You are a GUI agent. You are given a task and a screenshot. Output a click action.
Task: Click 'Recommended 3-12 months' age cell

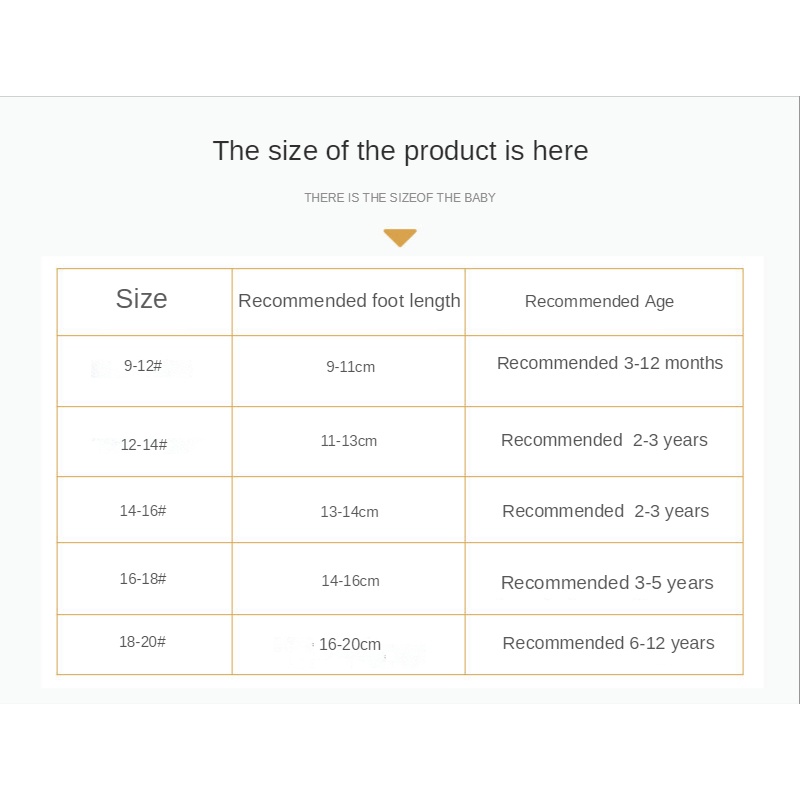(x=610, y=363)
